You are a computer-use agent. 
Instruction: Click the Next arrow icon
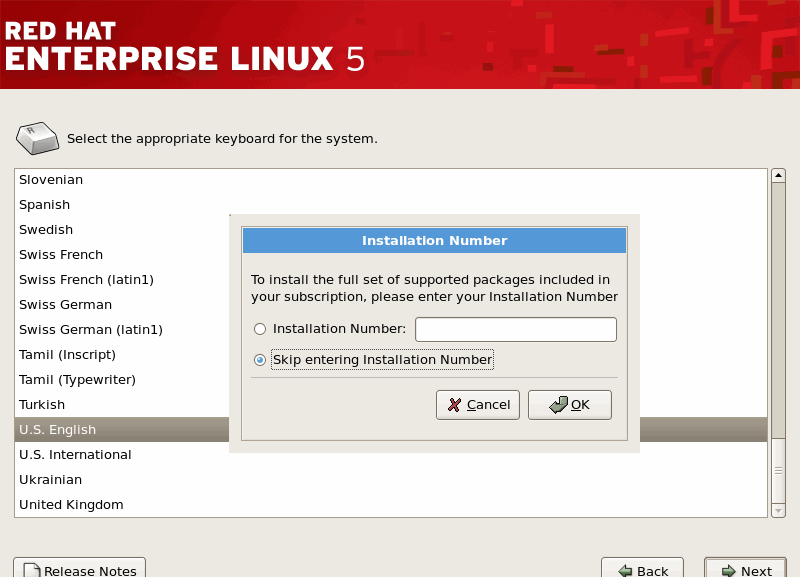point(728,571)
